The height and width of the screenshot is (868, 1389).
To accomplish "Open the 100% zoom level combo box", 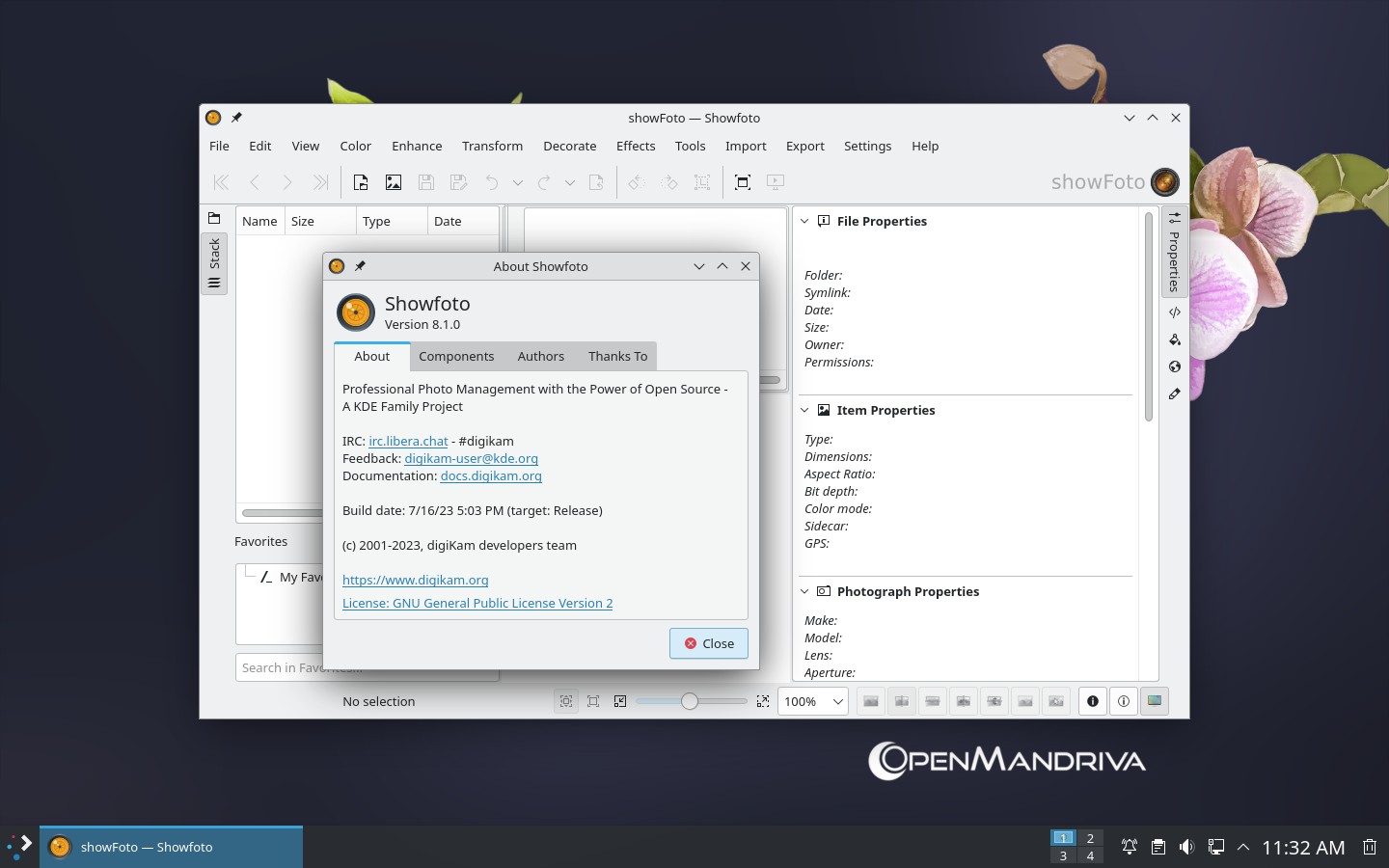I will pos(813,701).
